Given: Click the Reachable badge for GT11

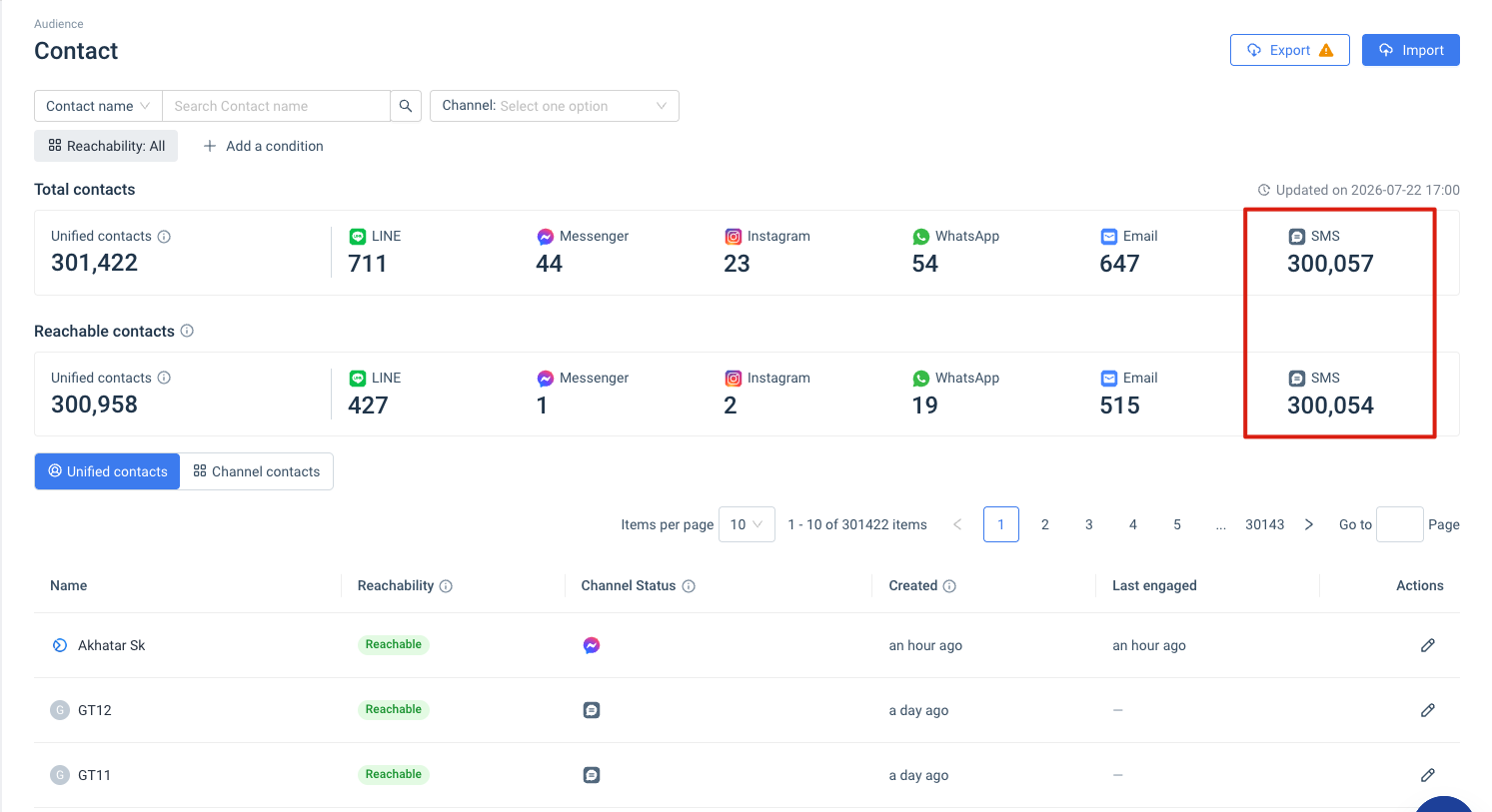Looking at the screenshot, I should pyautogui.click(x=394, y=775).
